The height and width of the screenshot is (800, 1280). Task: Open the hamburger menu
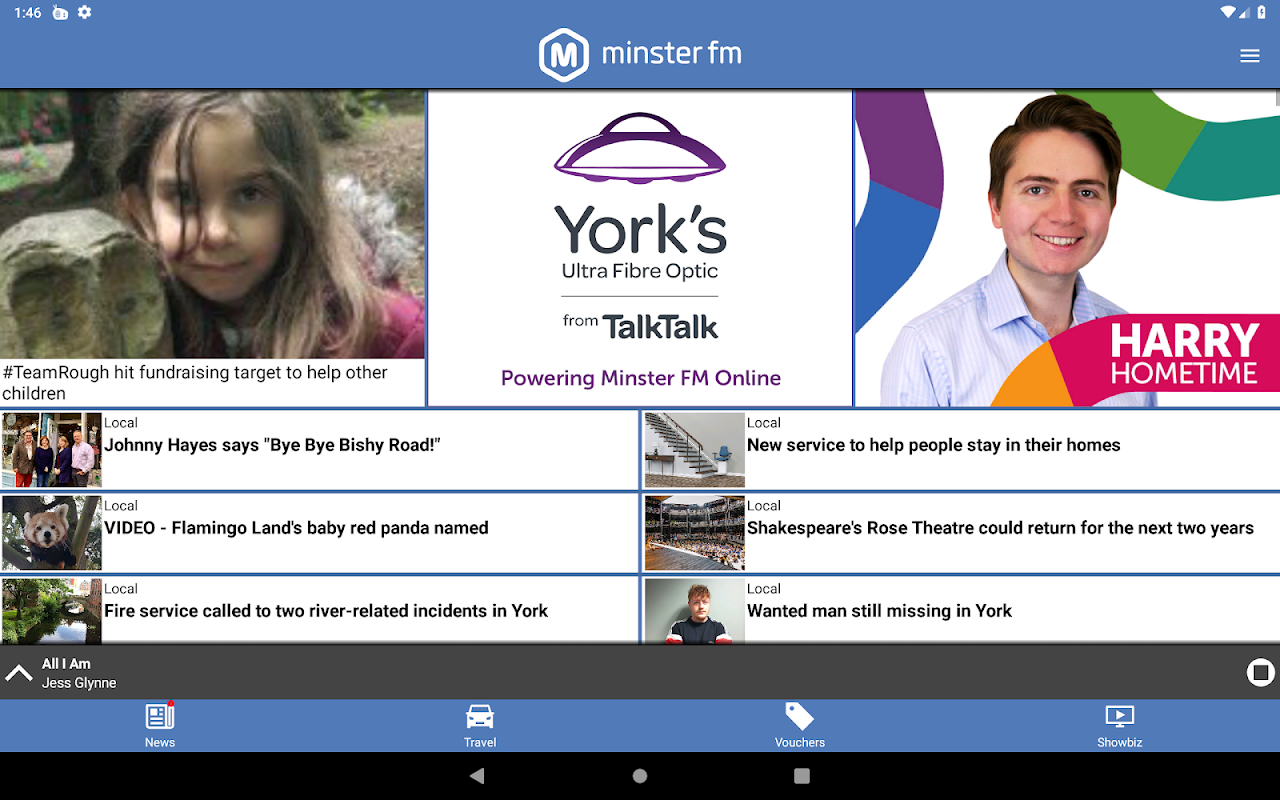coord(1249,56)
